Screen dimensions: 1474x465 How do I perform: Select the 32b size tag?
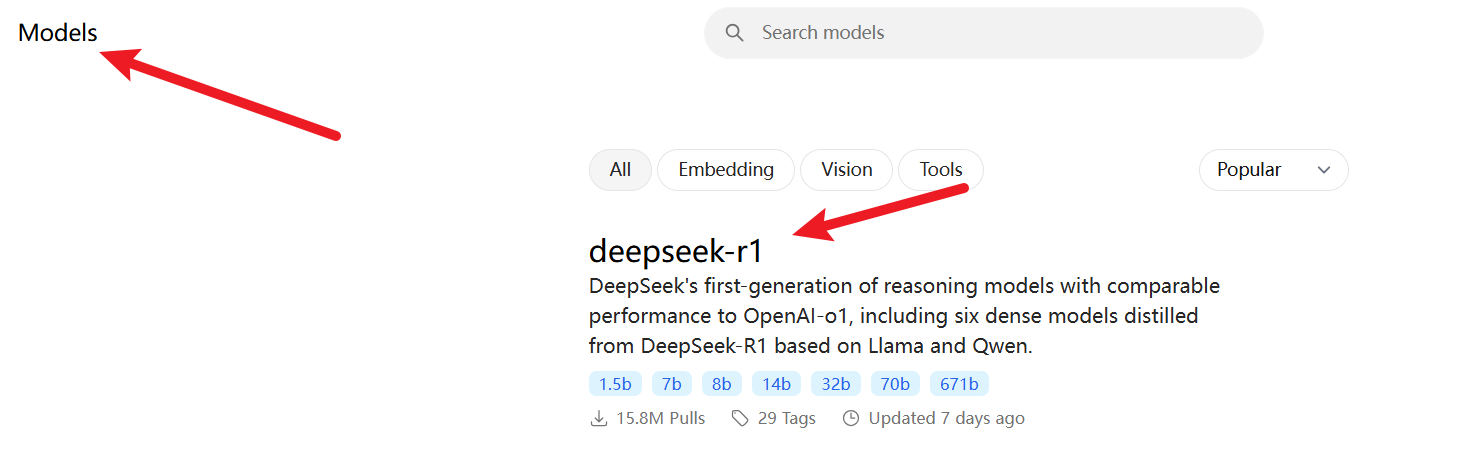pos(836,384)
